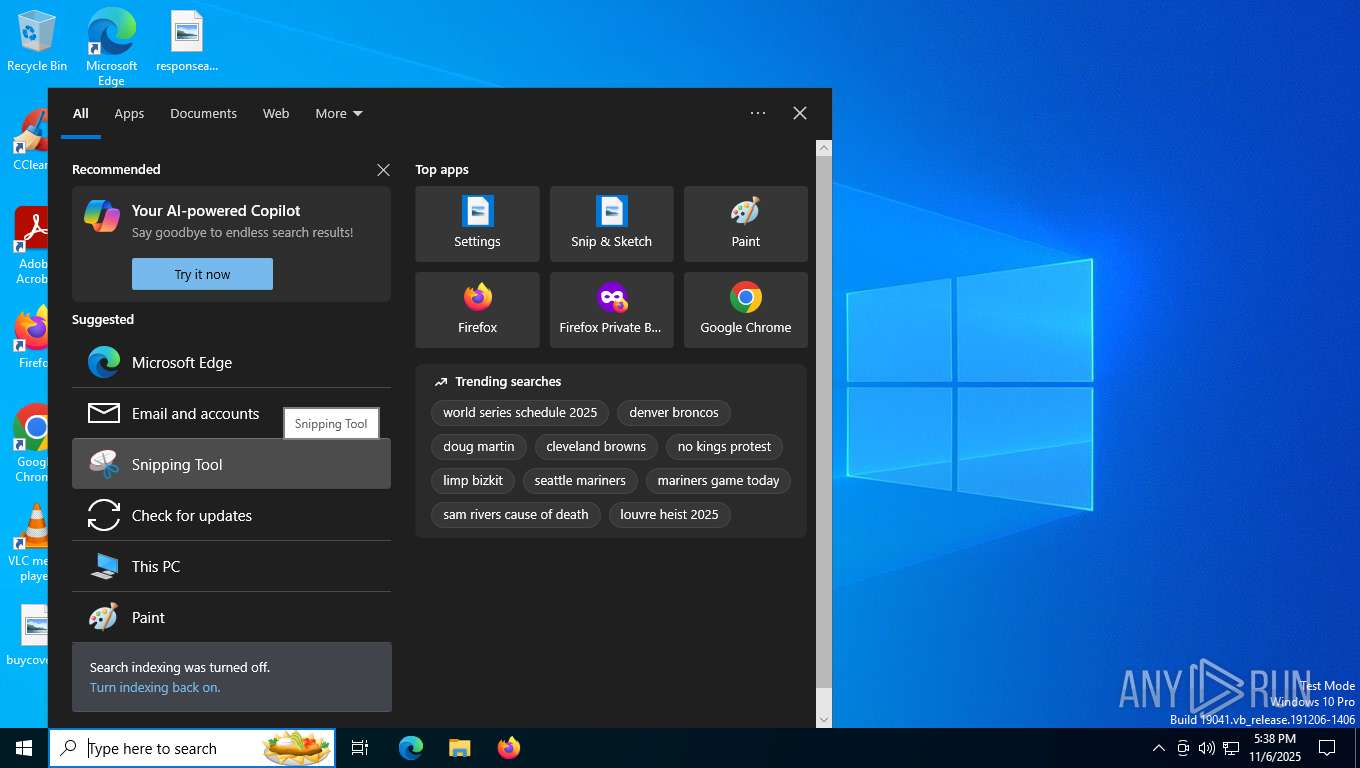Screen dimensions: 1360x768
Task: Switch to the Documents tab
Action: tap(203, 113)
